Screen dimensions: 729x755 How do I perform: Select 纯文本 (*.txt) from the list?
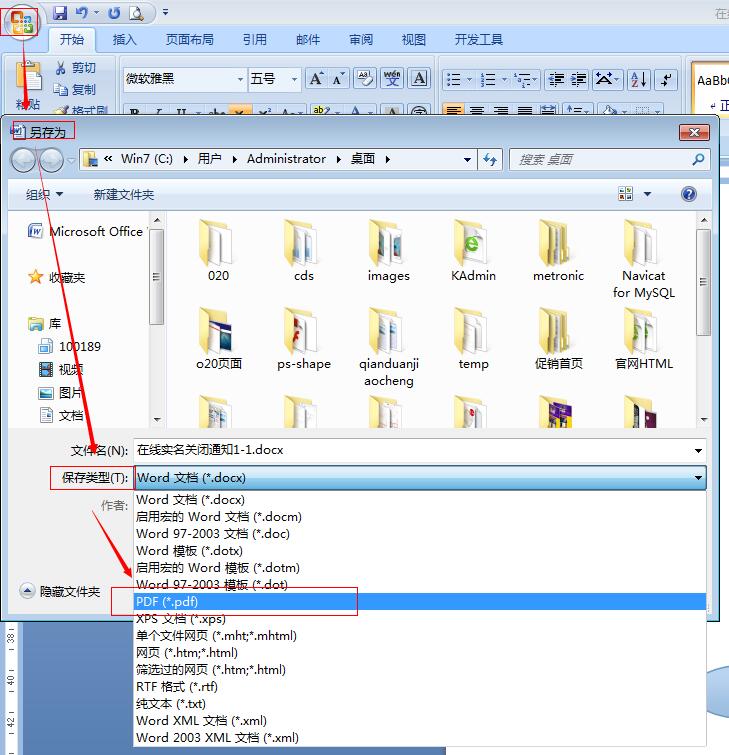pos(419,703)
